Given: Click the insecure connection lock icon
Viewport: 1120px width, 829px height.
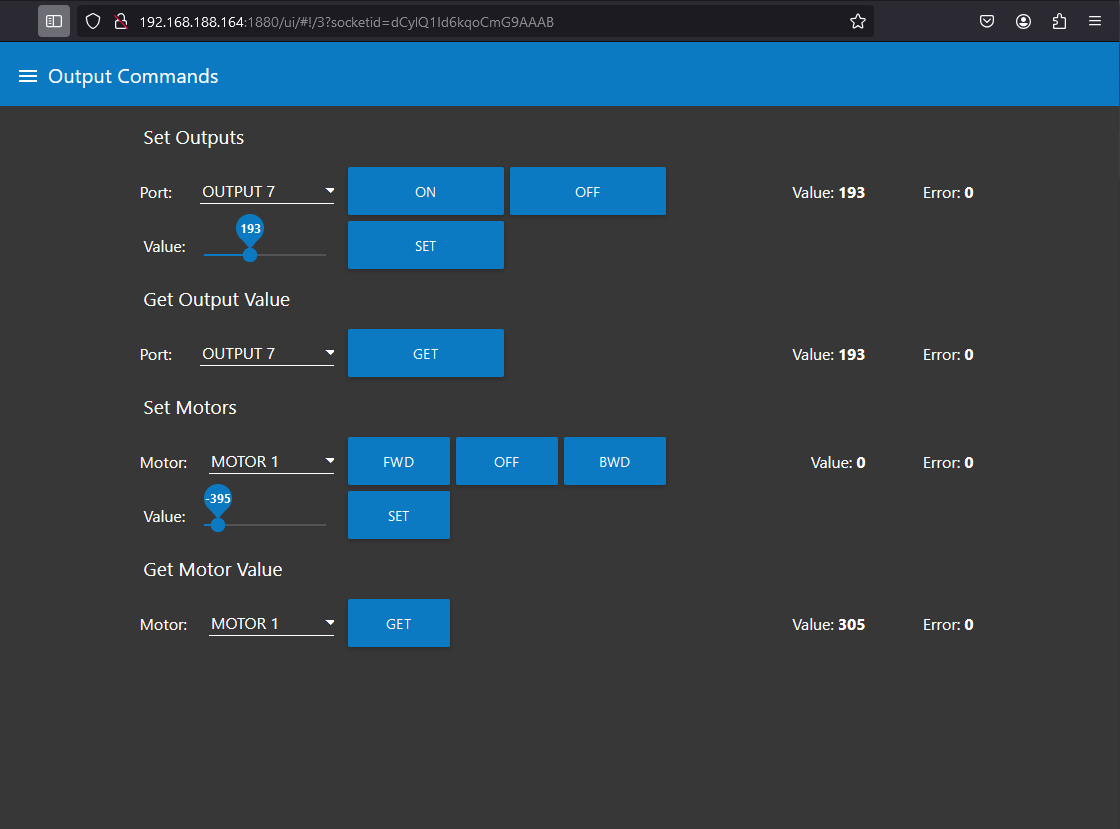Looking at the screenshot, I should pos(121,21).
